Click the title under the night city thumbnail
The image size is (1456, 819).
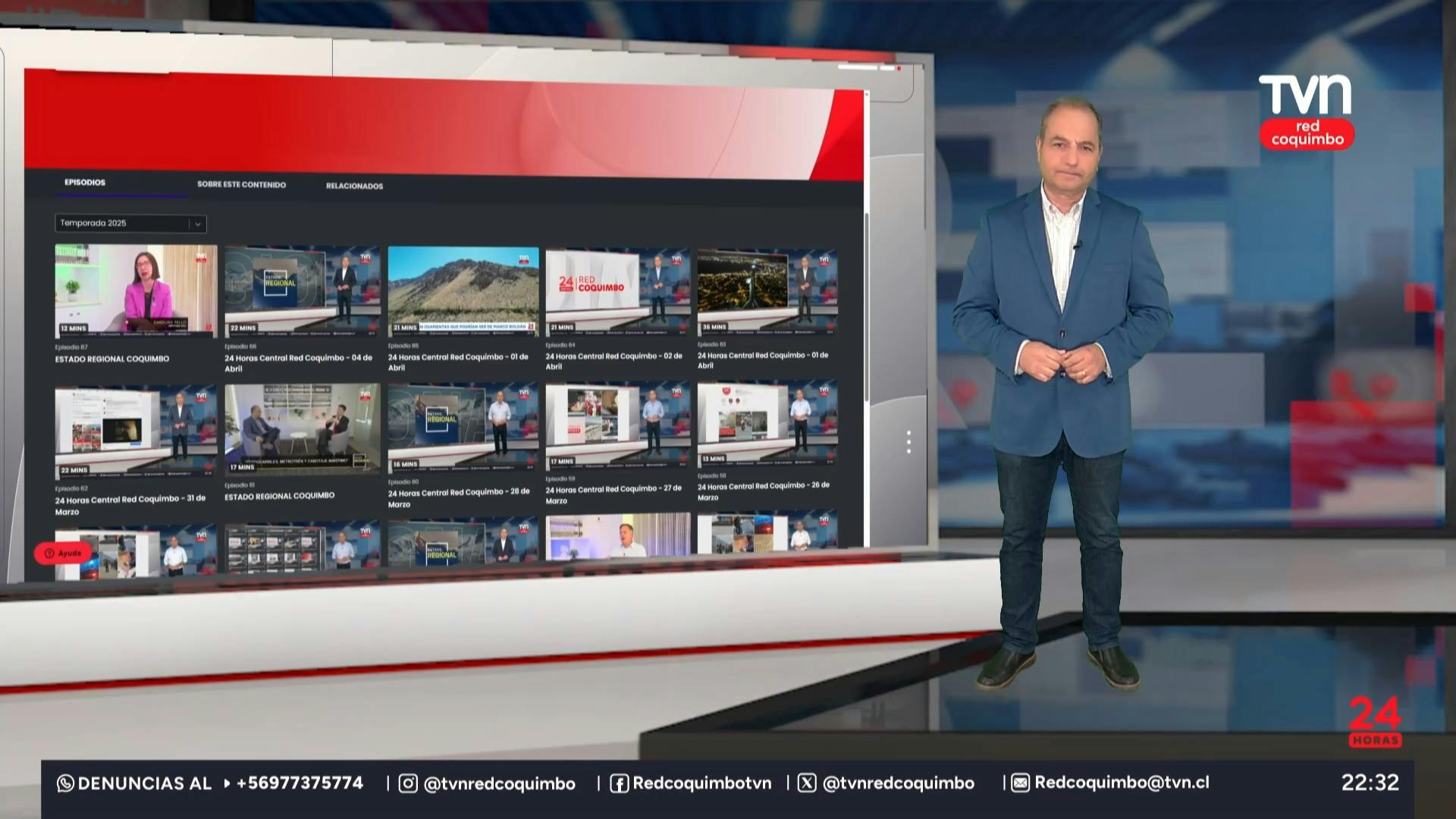[763, 360]
